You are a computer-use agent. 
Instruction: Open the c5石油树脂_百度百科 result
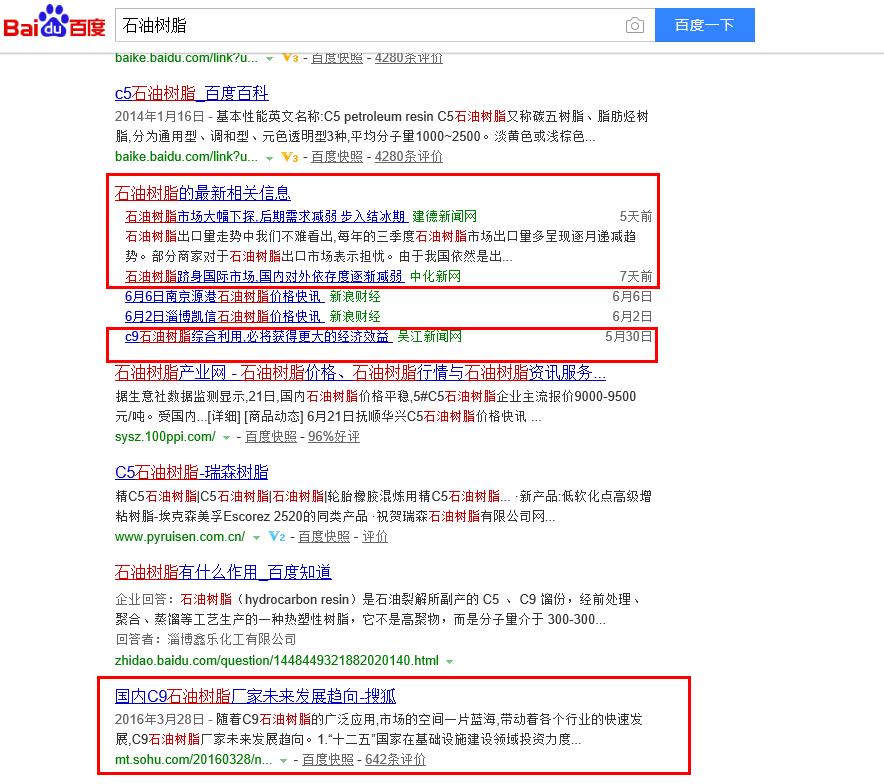click(x=192, y=93)
